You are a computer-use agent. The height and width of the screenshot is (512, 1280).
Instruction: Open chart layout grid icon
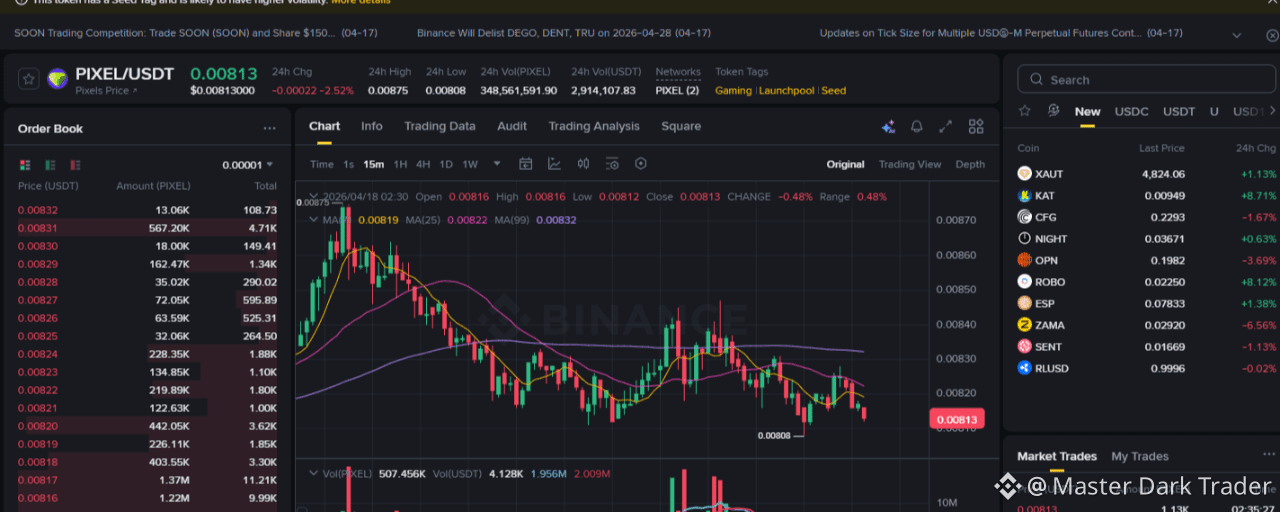pyautogui.click(x=976, y=127)
